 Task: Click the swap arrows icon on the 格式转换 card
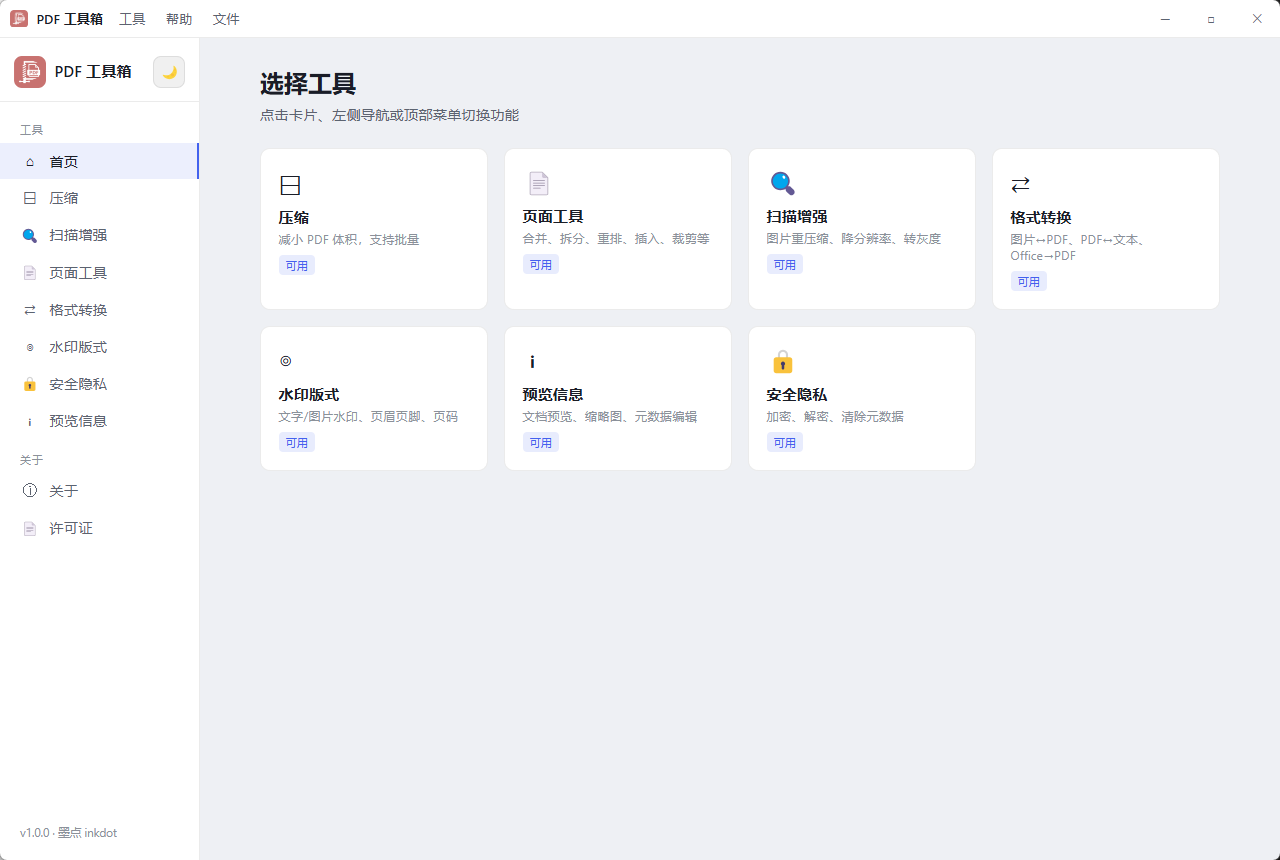coord(1020,185)
